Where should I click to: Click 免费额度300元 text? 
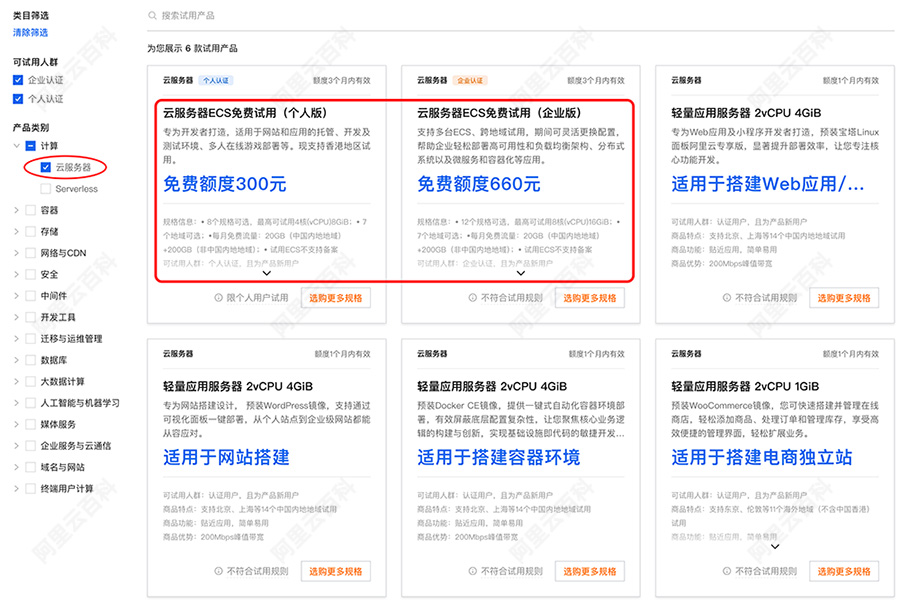click(225, 184)
